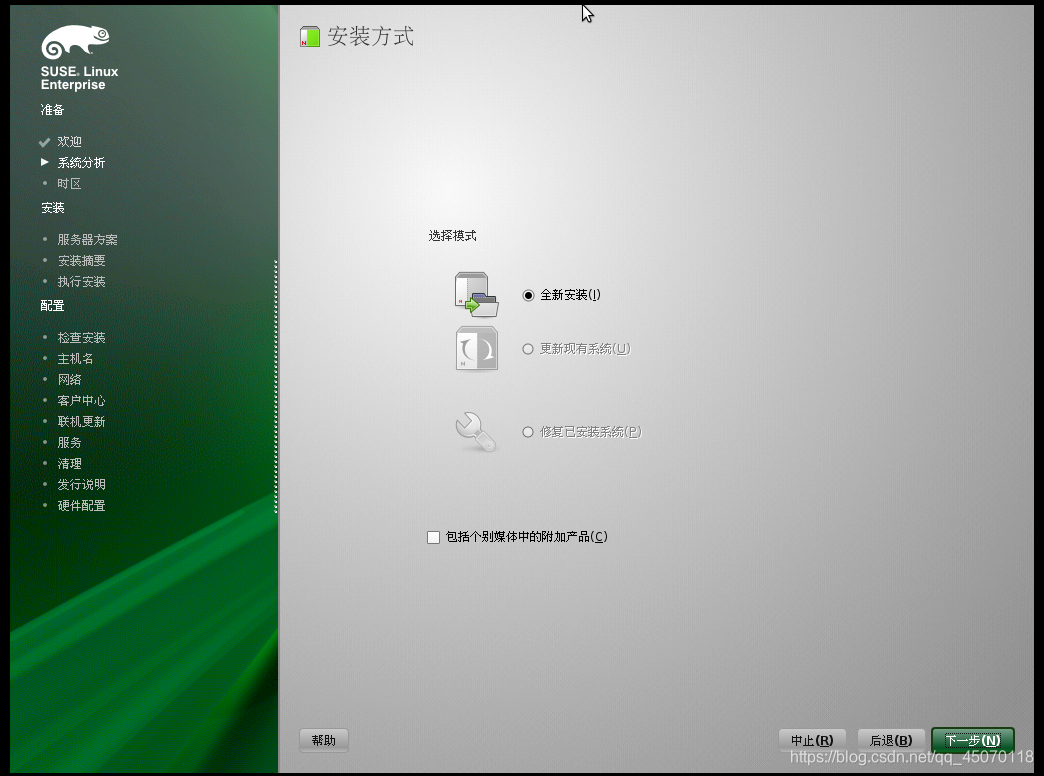The width and height of the screenshot is (1044, 776).
Task: Click the arrow marker beside 系统分析
Action: (x=45, y=162)
